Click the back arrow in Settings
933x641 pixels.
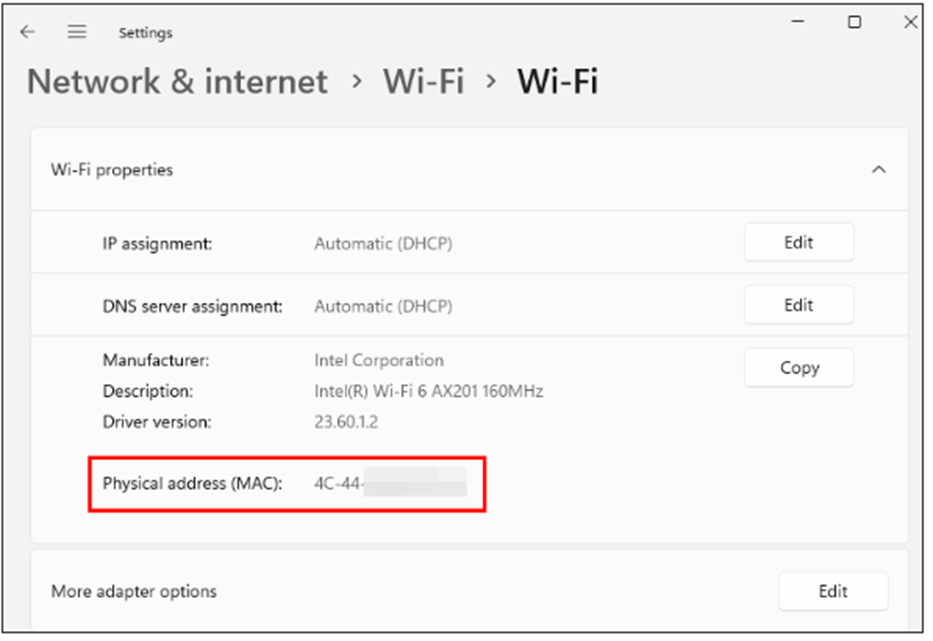pyautogui.click(x=27, y=32)
